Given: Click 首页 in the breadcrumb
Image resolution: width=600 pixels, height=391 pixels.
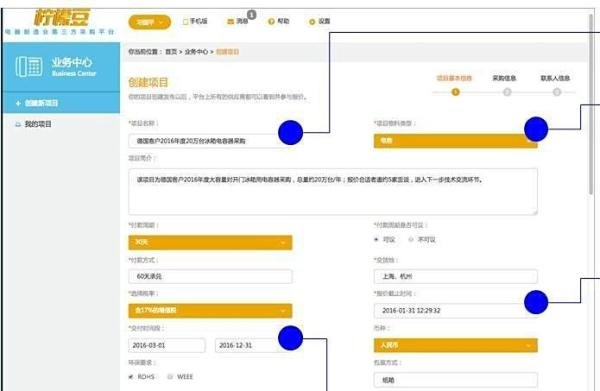Looking at the screenshot, I should 171,52.
